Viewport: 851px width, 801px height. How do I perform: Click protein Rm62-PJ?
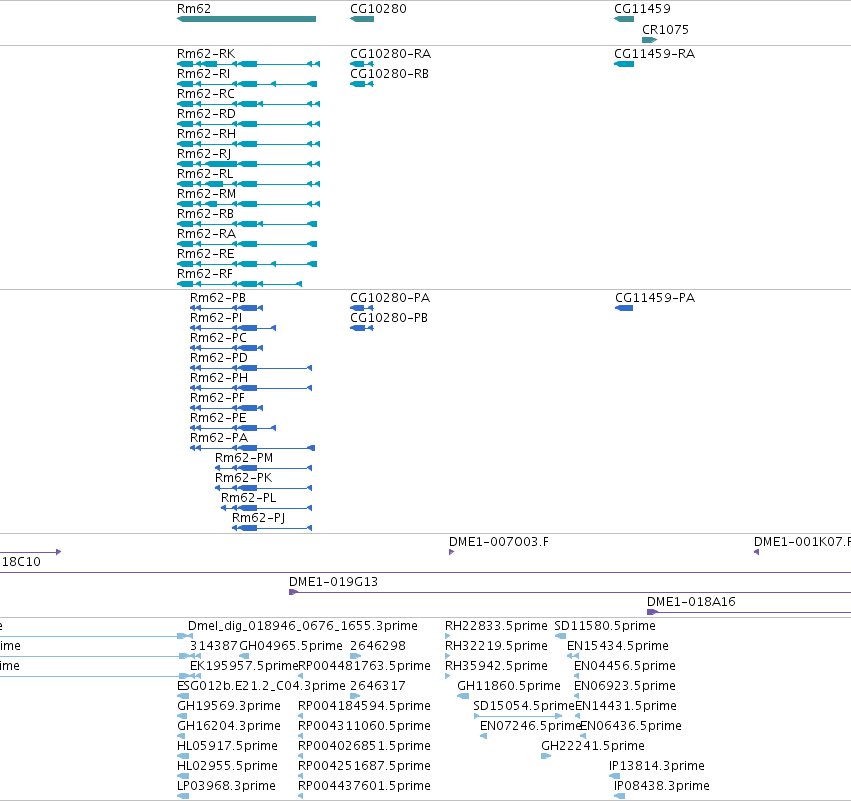tap(272, 528)
